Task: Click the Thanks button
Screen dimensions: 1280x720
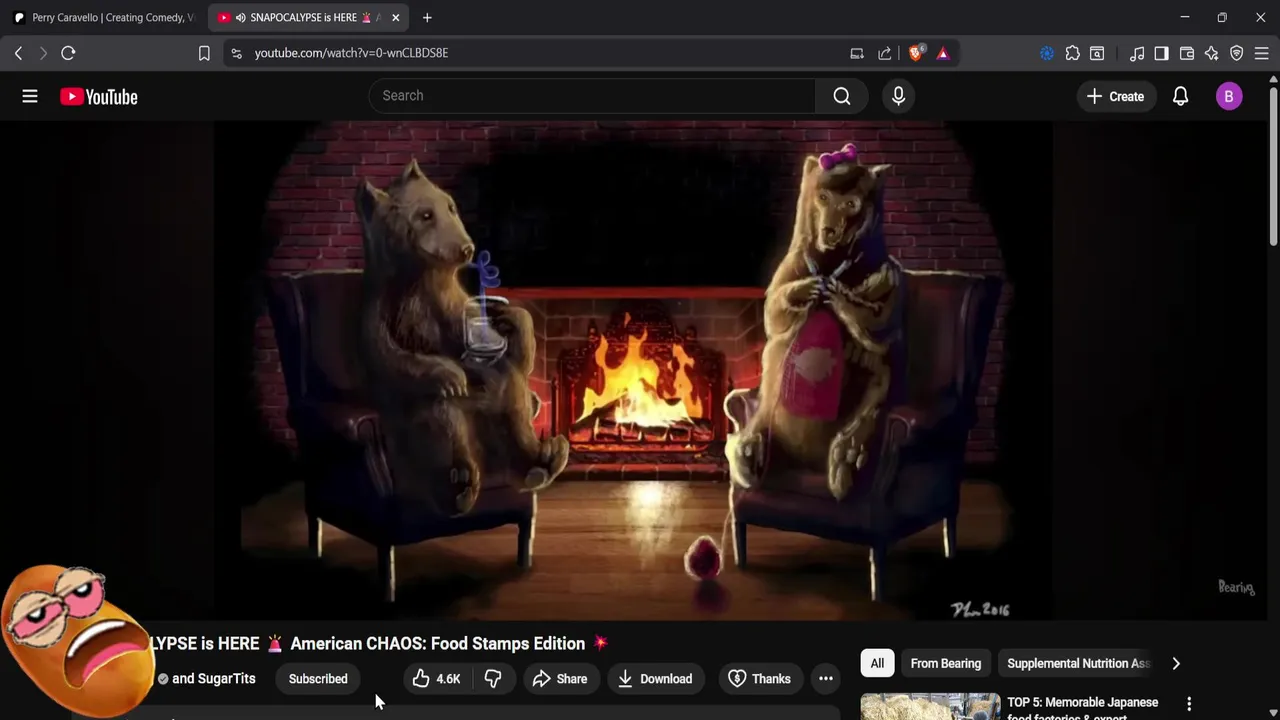Action: 759,679
